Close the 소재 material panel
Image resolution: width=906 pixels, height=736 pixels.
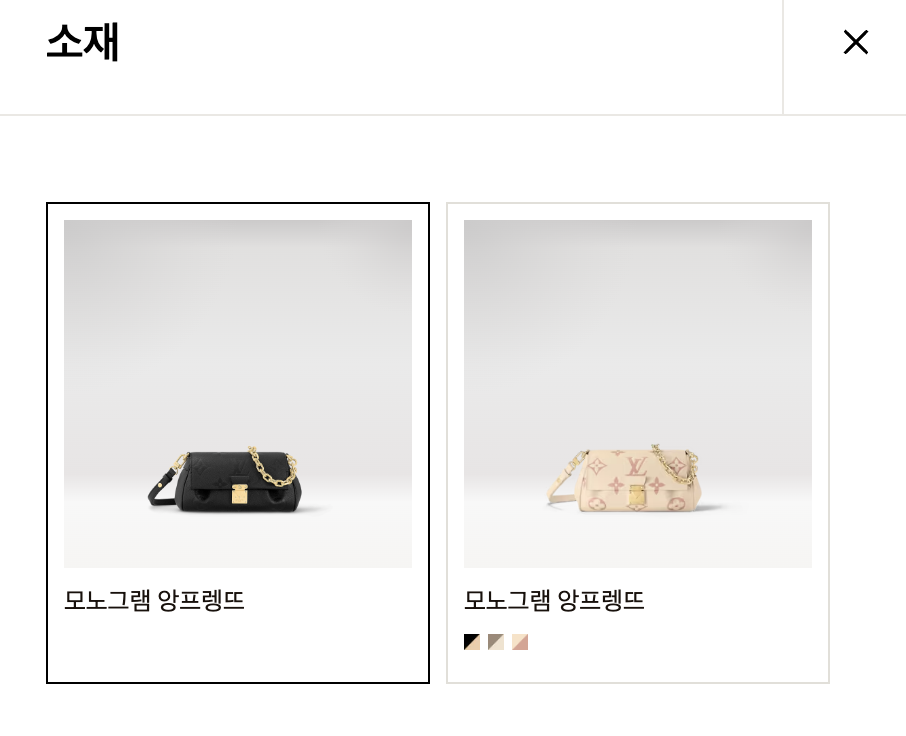point(855,42)
